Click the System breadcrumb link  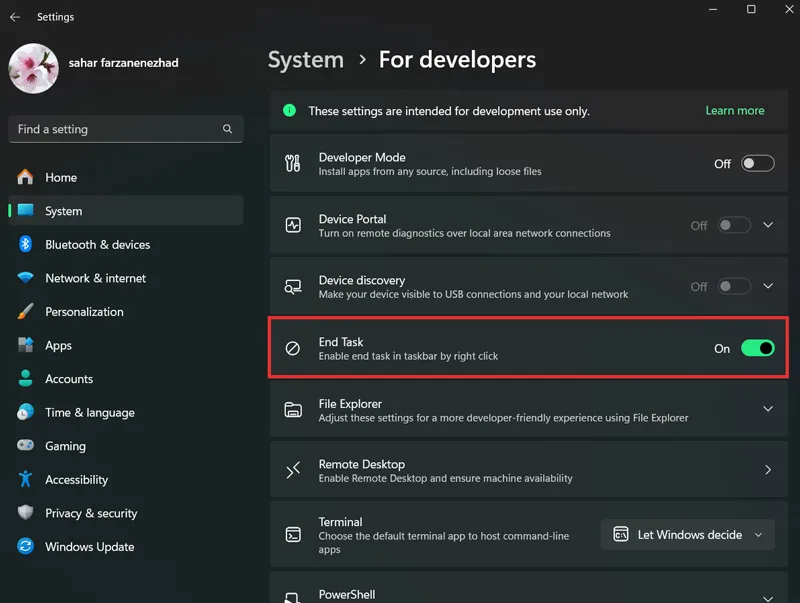(306, 60)
